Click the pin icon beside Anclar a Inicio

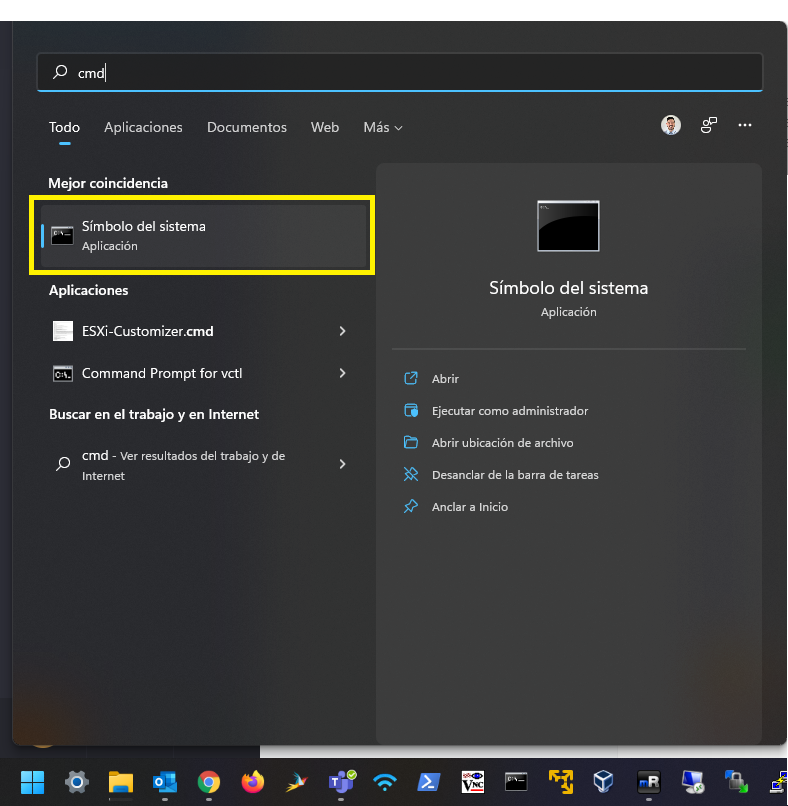pos(411,506)
